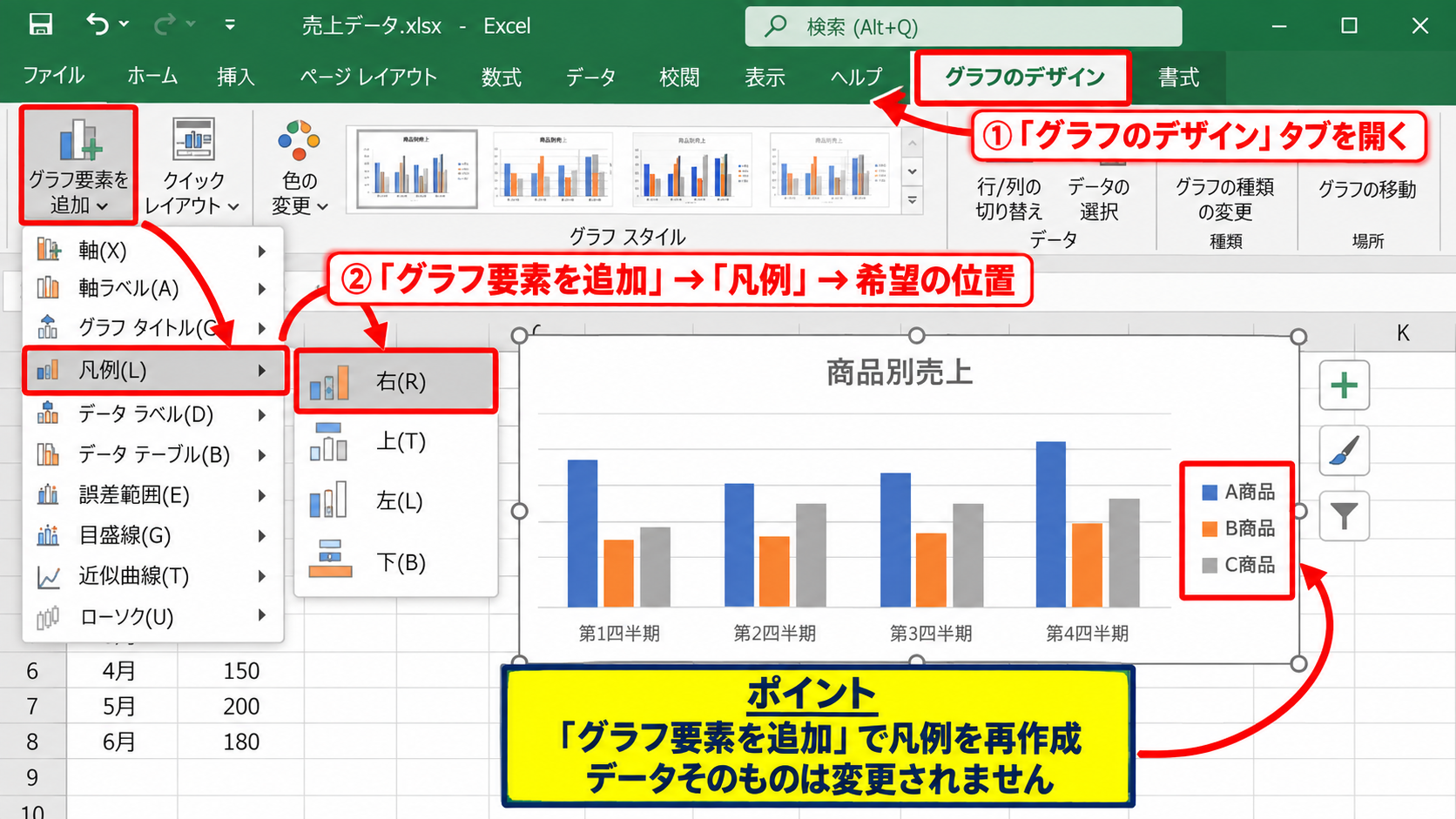
Task: Select cell containing 200 in row 7
Action: click(x=241, y=706)
